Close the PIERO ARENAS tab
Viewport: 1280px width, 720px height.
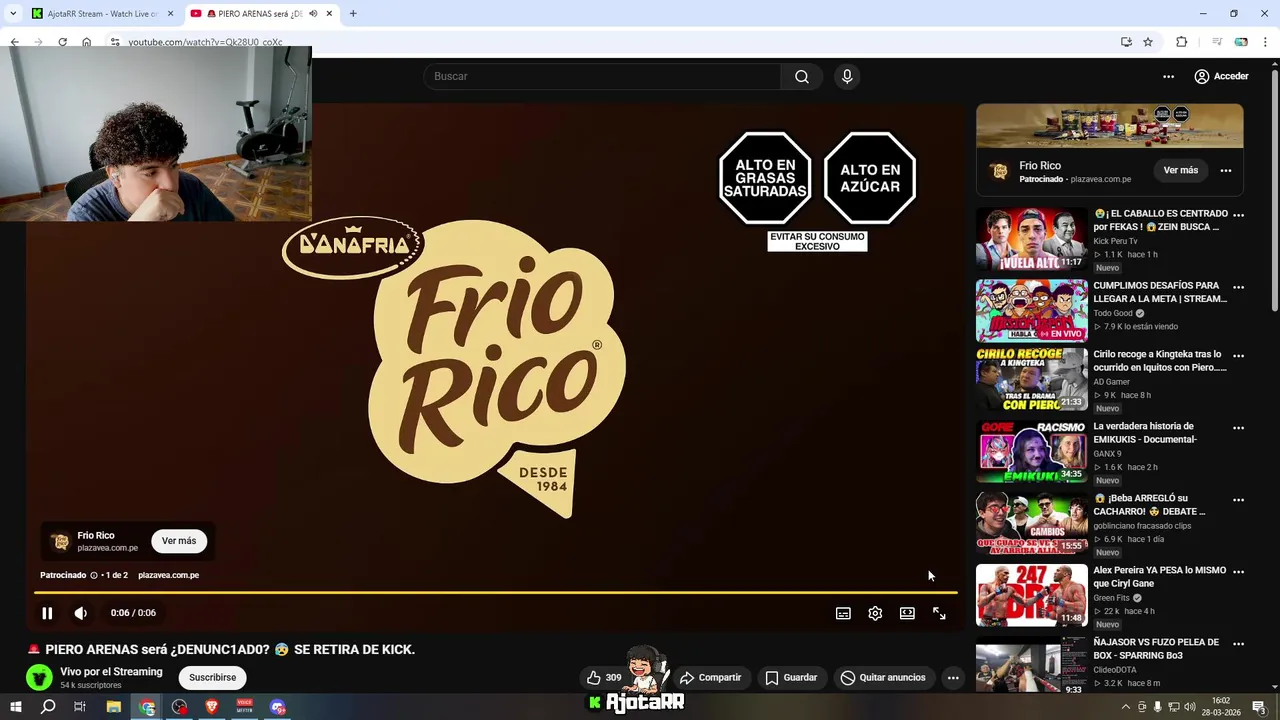tap(329, 14)
